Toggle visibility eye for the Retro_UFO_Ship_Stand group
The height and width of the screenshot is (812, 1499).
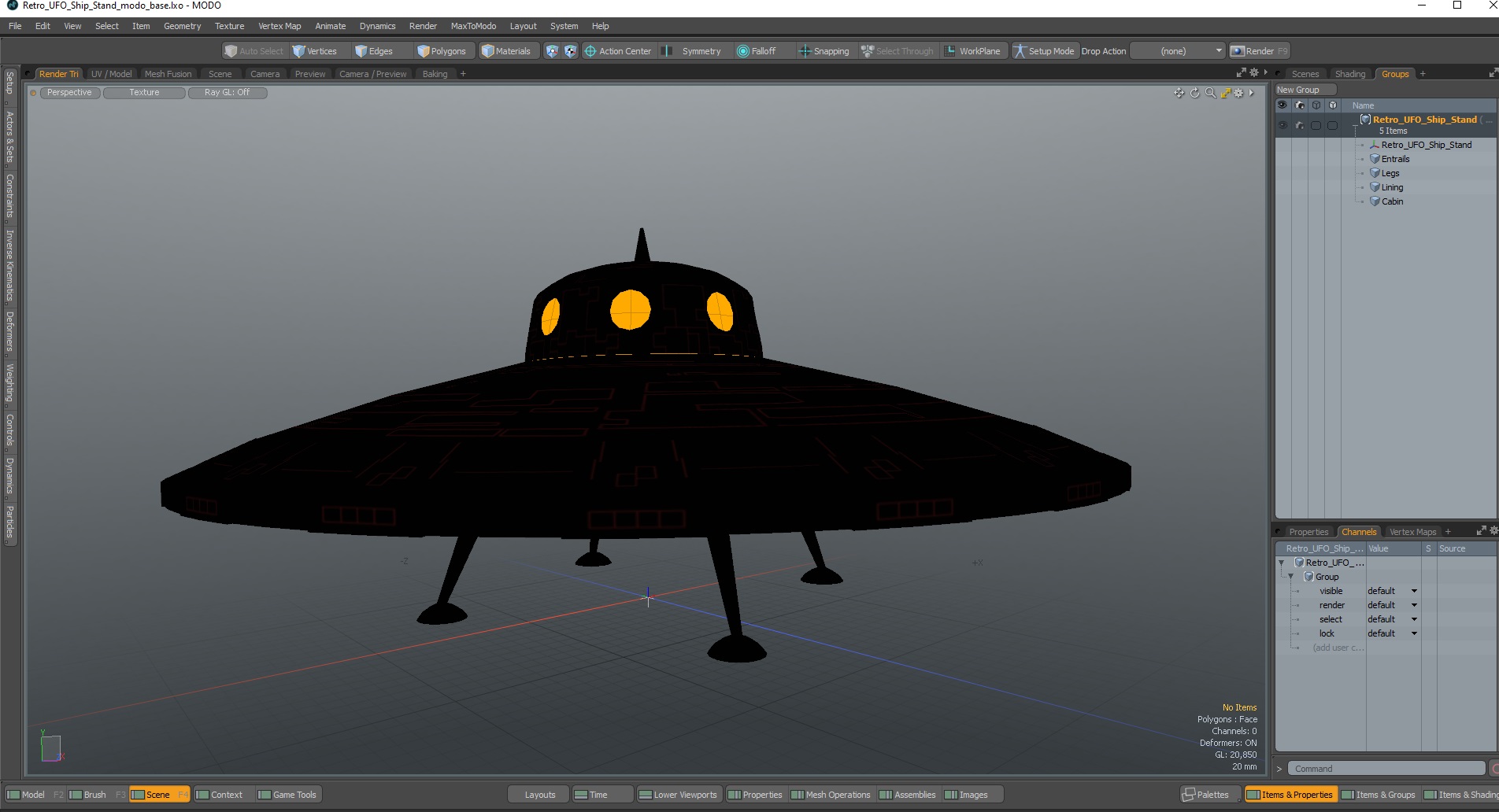pyautogui.click(x=1282, y=125)
